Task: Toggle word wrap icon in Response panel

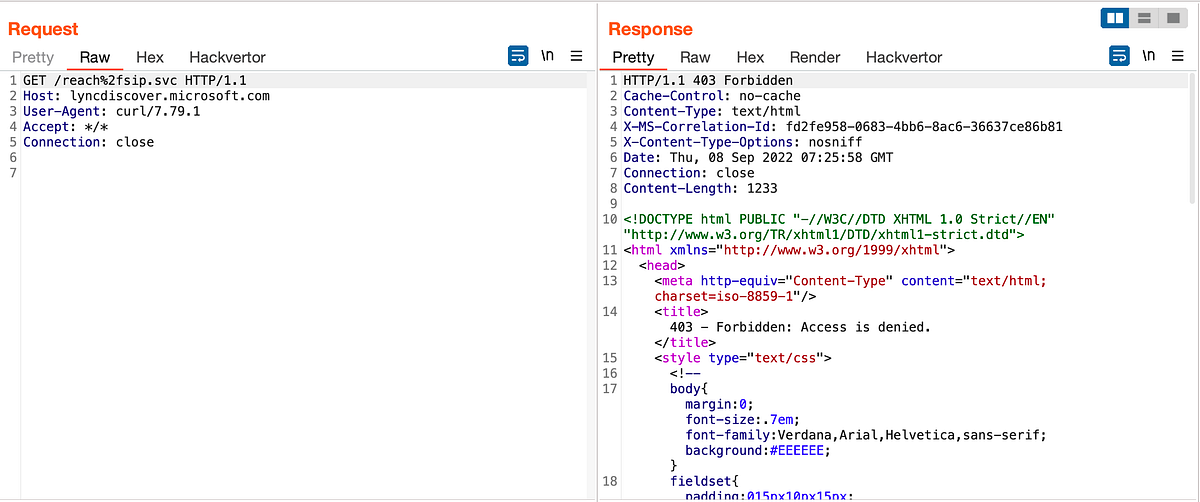Action: point(1119,56)
